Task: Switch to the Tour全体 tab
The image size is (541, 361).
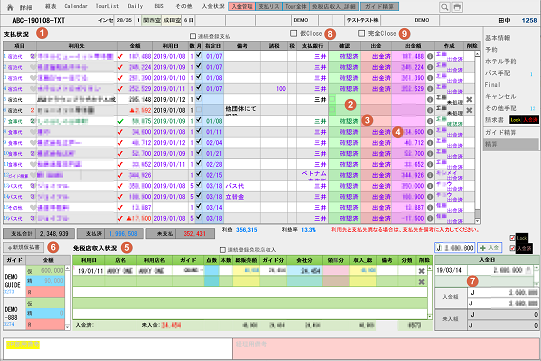Action: pos(296,6)
